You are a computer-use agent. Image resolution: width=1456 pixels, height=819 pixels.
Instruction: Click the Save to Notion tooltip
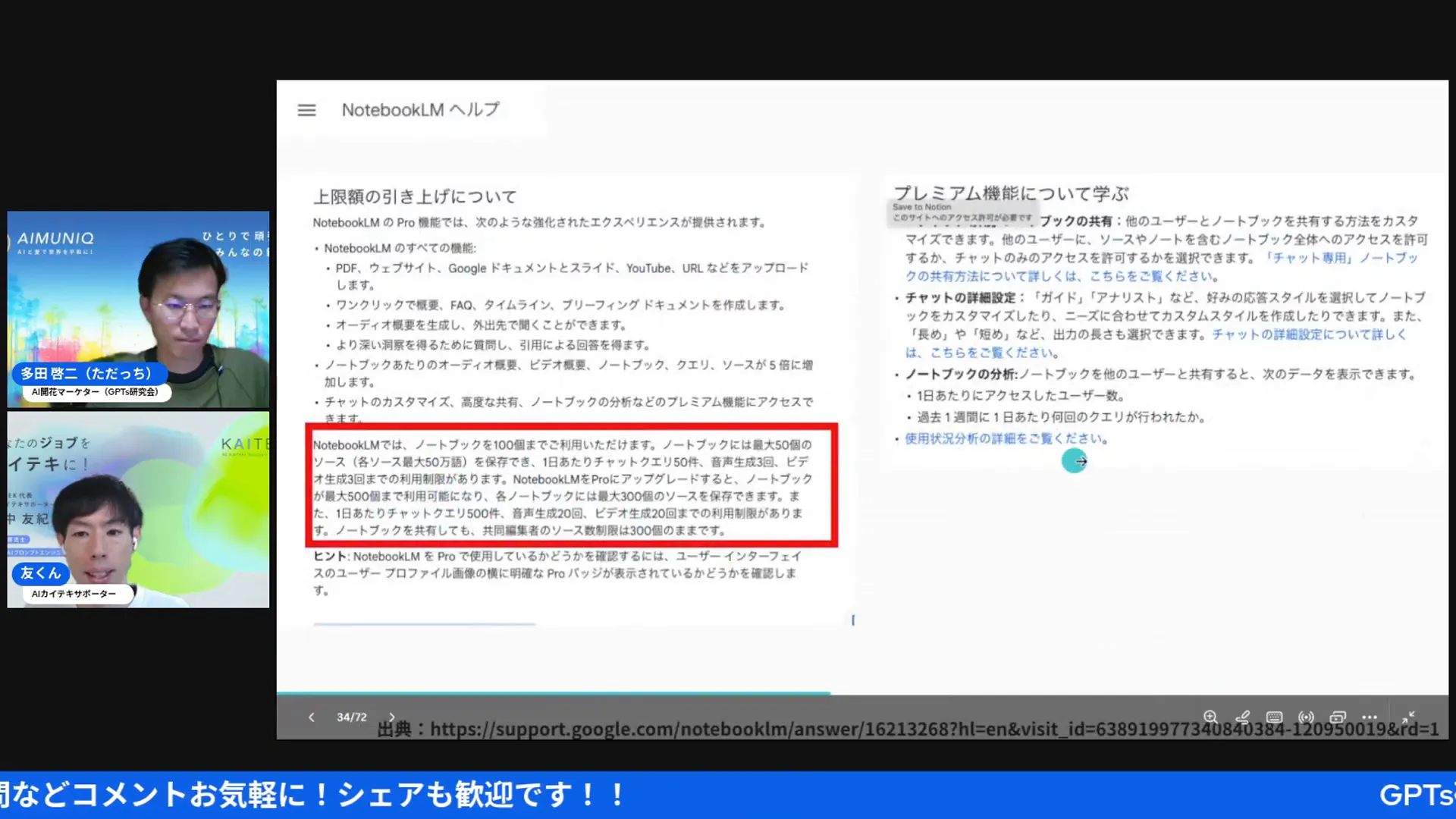tap(962, 212)
